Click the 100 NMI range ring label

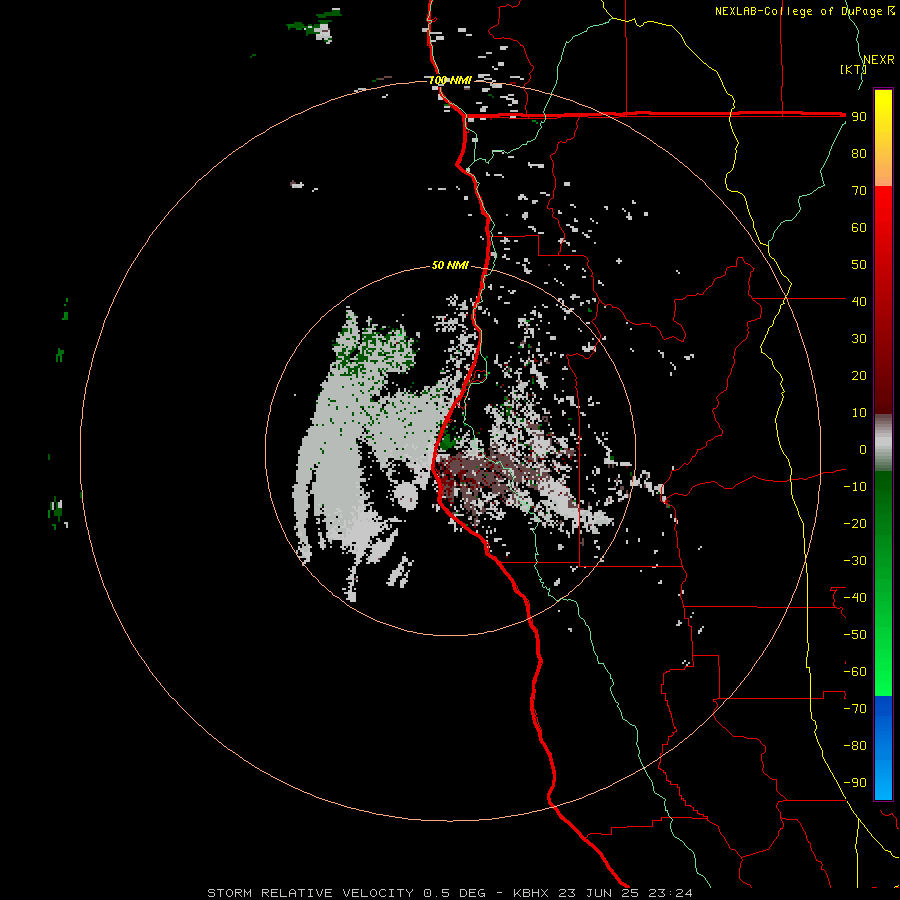point(450,80)
